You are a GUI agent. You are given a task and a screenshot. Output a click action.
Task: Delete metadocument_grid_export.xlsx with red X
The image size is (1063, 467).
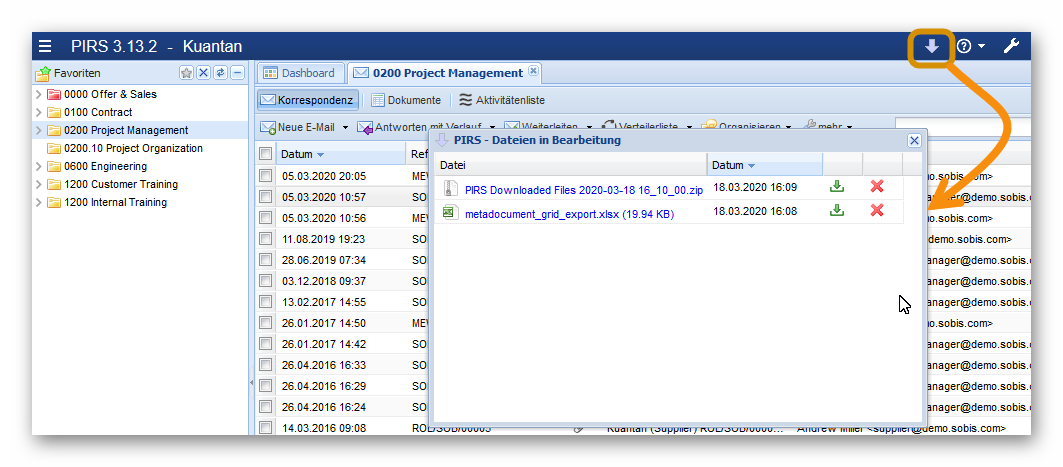[x=877, y=211]
